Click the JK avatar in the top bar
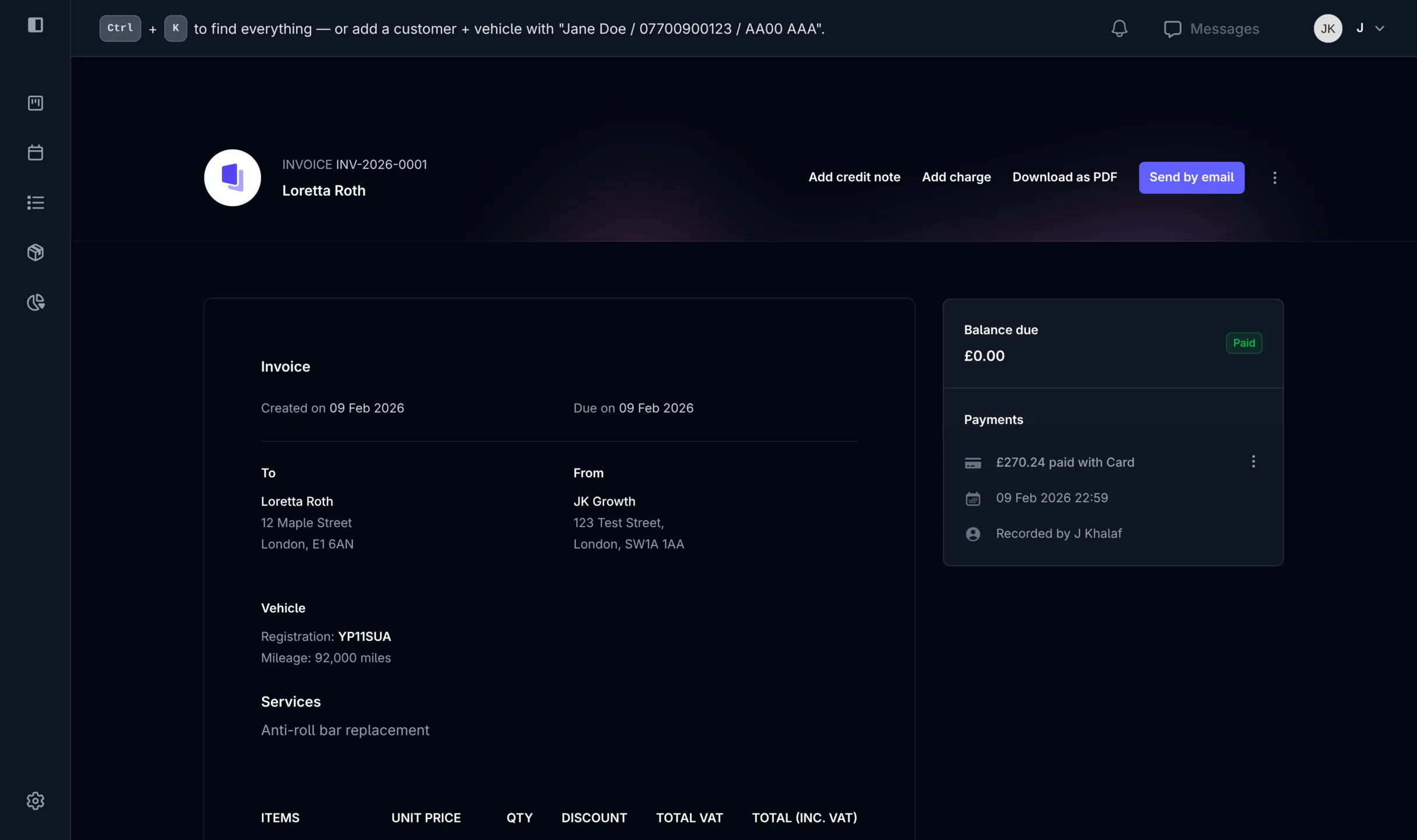Screen dimensions: 1417x840 tap(1327, 28)
